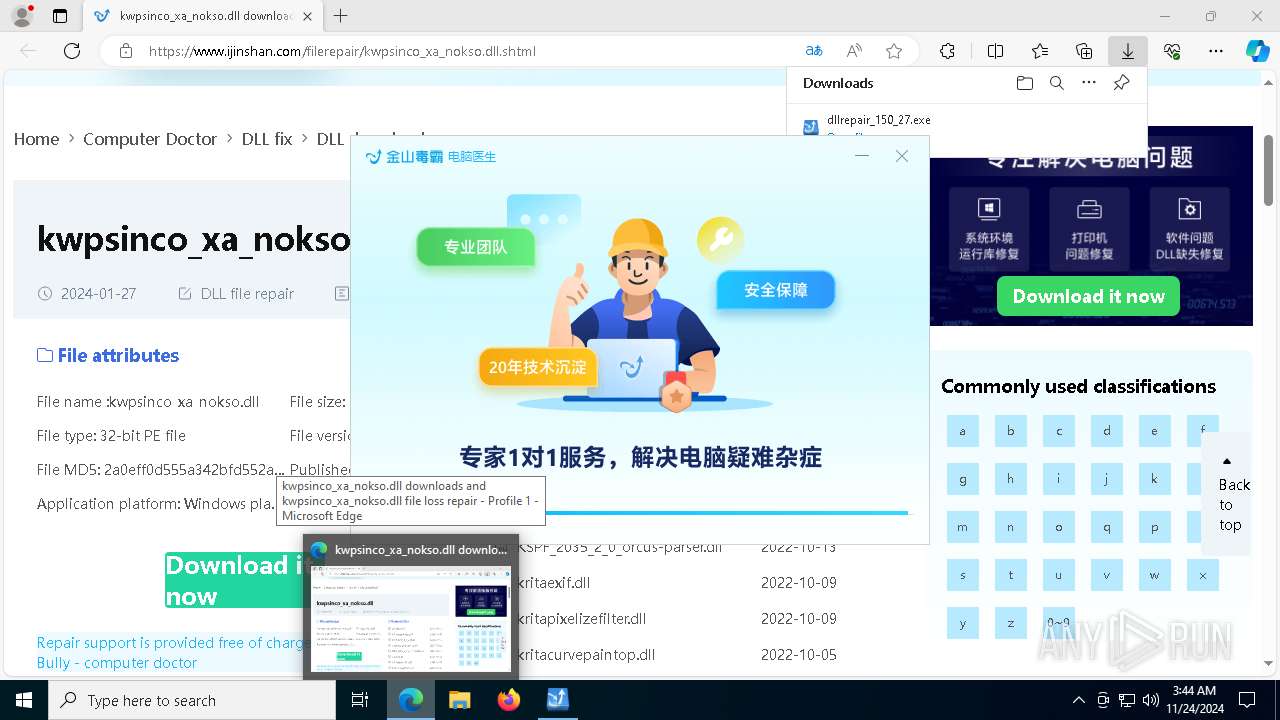
Task: Open Edge Settings and more menu
Action: pos(1216,51)
